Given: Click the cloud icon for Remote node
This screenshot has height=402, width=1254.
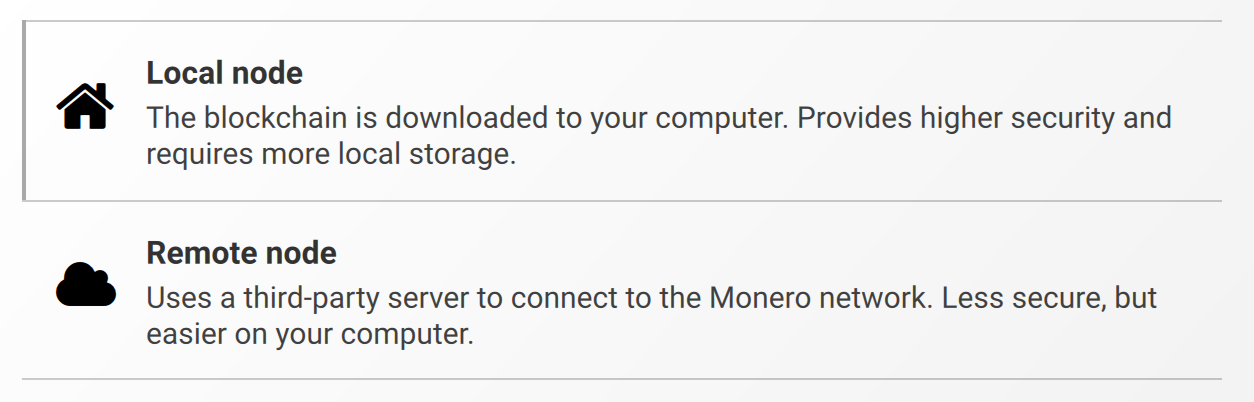Looking at the screenshot, I should [x=85, y=285].
